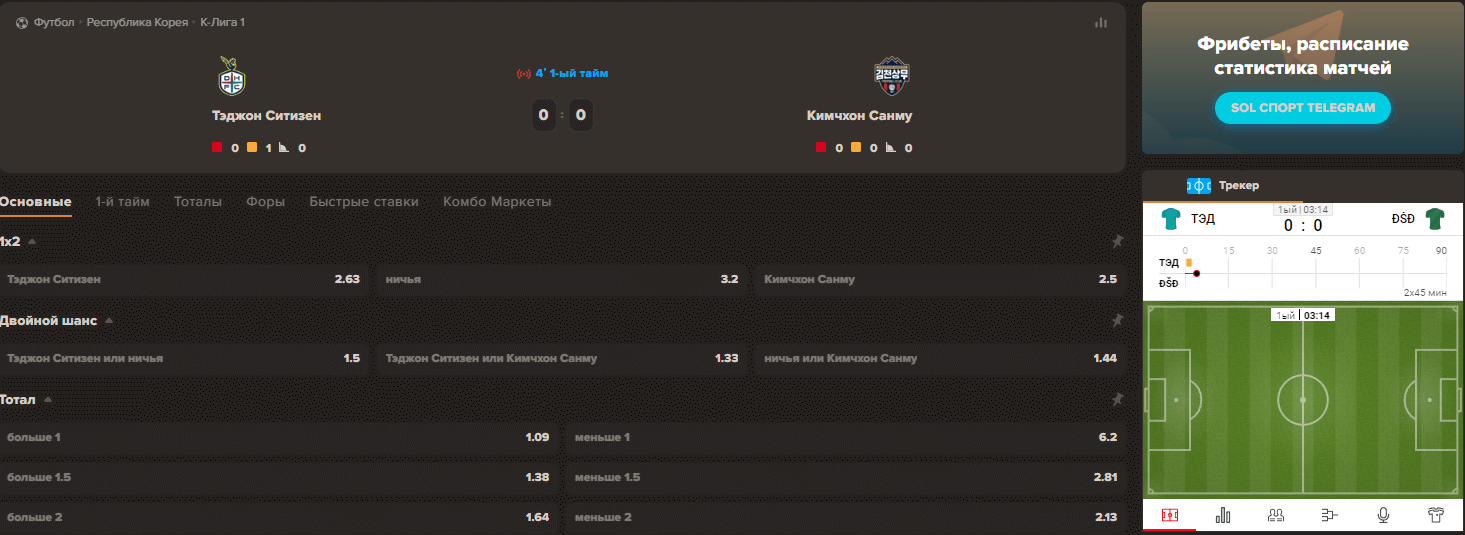This screenshot has height=535, width=1465.
Task: Bet on Кимчхон Санму win at 2.5
Action: pos(940,279)
